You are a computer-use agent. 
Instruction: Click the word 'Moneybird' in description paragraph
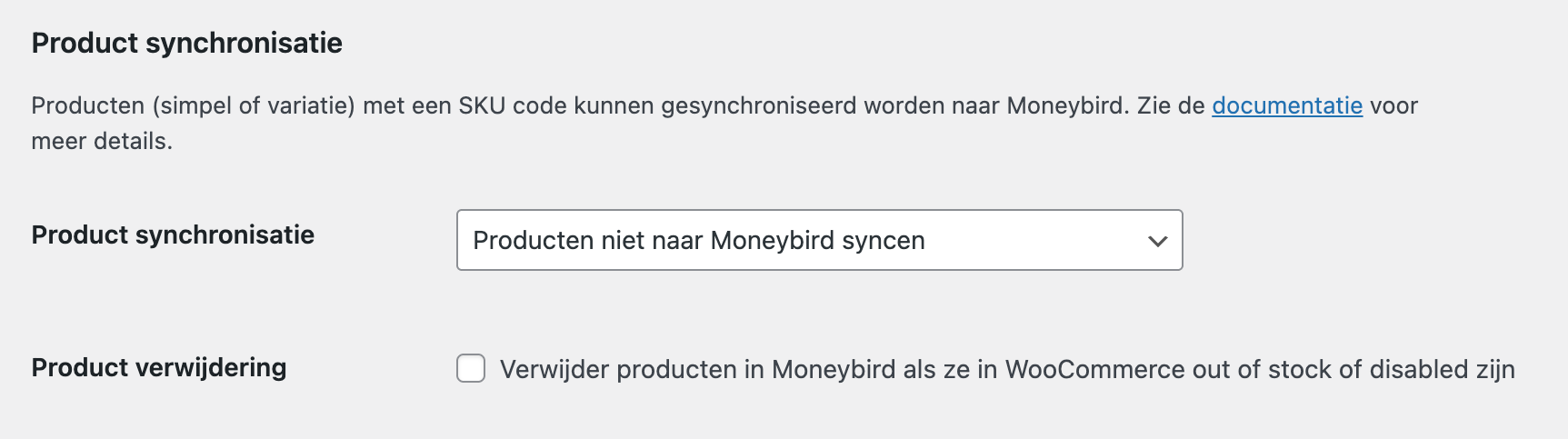[1065, 106]
